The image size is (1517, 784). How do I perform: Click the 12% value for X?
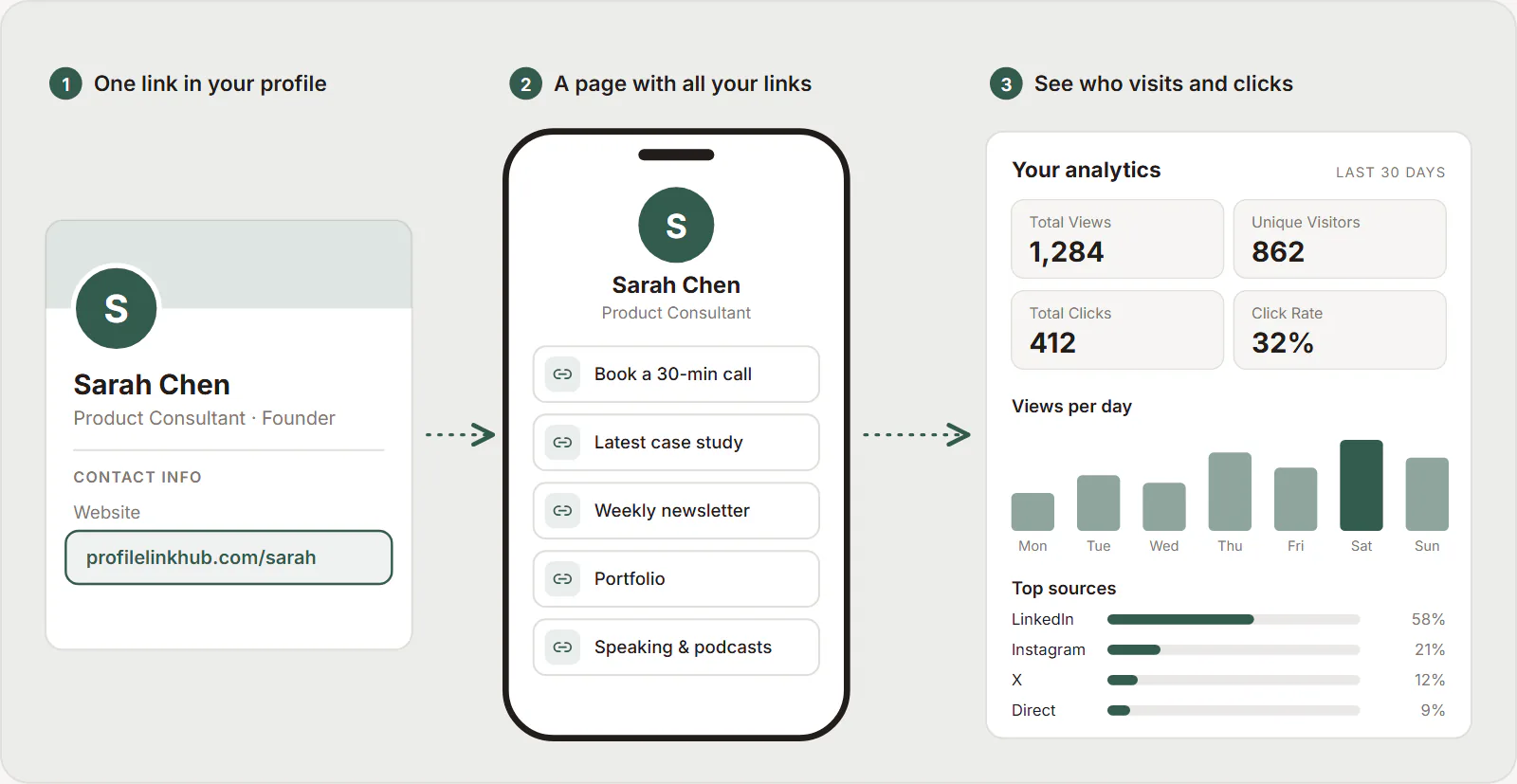[1430, 681]
